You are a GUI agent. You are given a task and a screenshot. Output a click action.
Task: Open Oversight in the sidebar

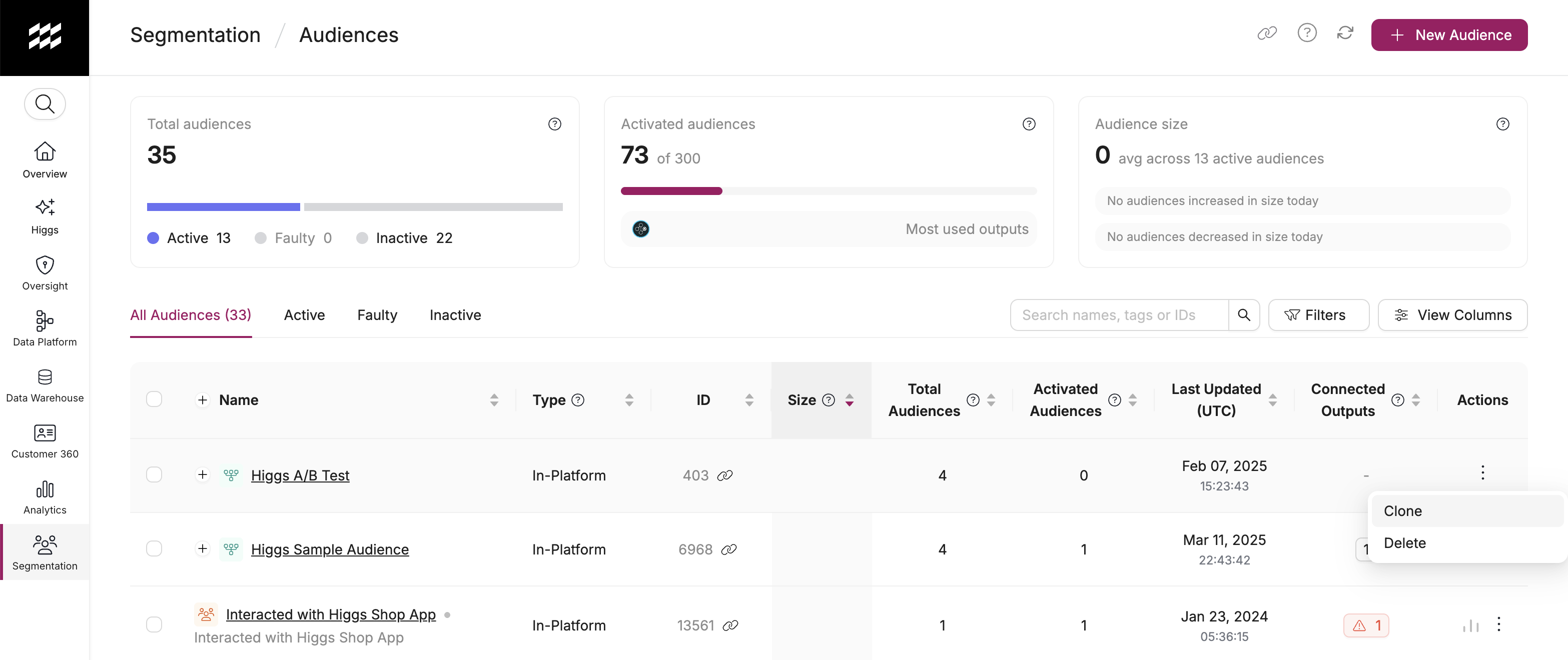point(45,272)
